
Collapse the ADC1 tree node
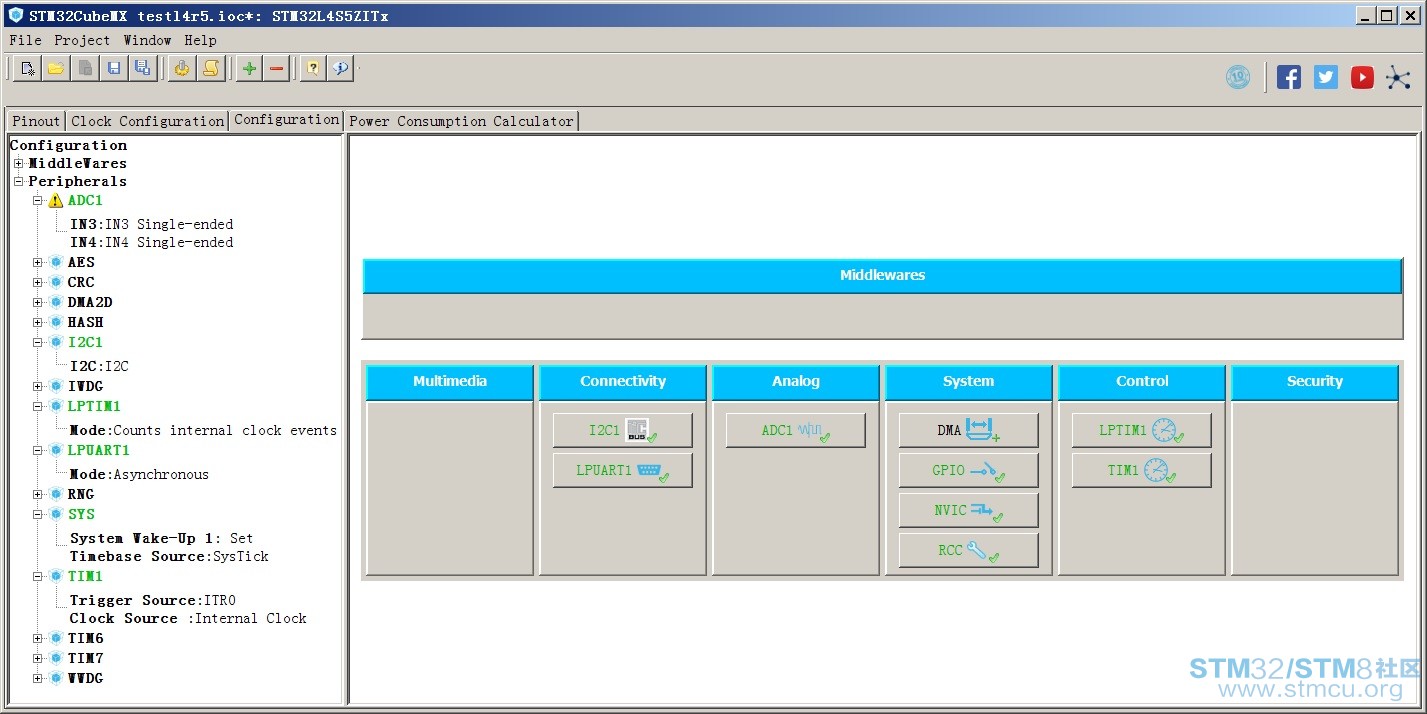point(38,201)
